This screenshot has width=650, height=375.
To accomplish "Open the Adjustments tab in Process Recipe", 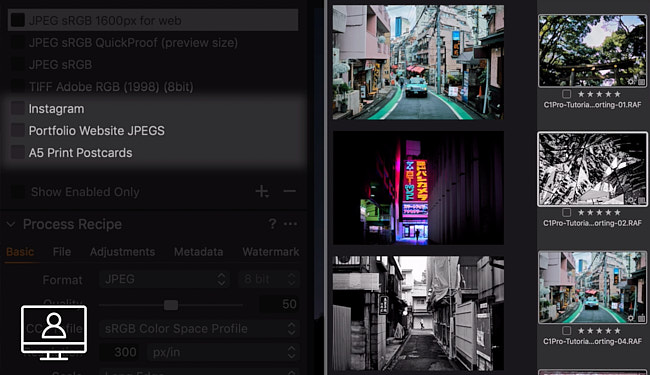I will click(122, 252).
